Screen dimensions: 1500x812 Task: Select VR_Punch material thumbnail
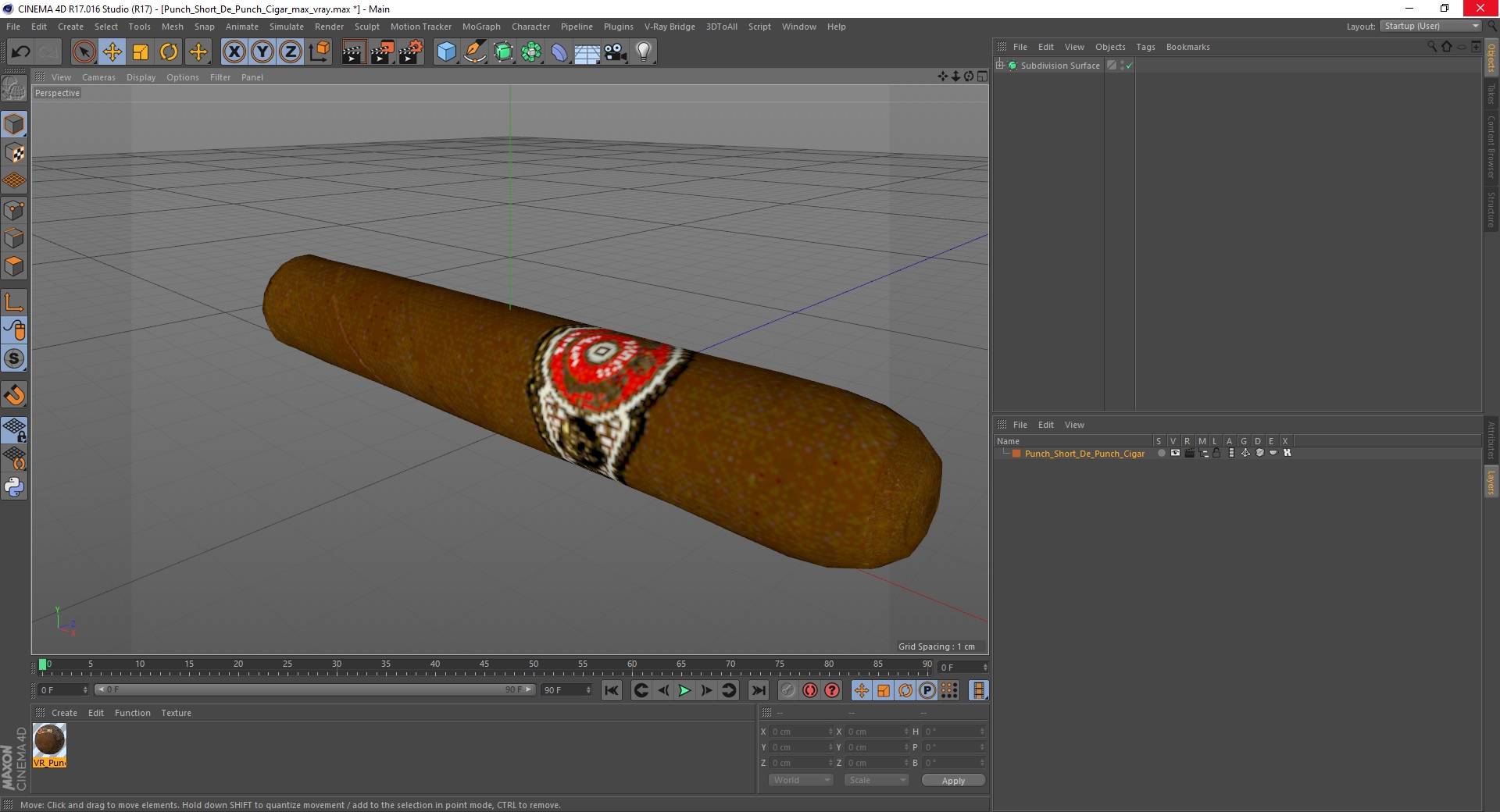[49, 740]
